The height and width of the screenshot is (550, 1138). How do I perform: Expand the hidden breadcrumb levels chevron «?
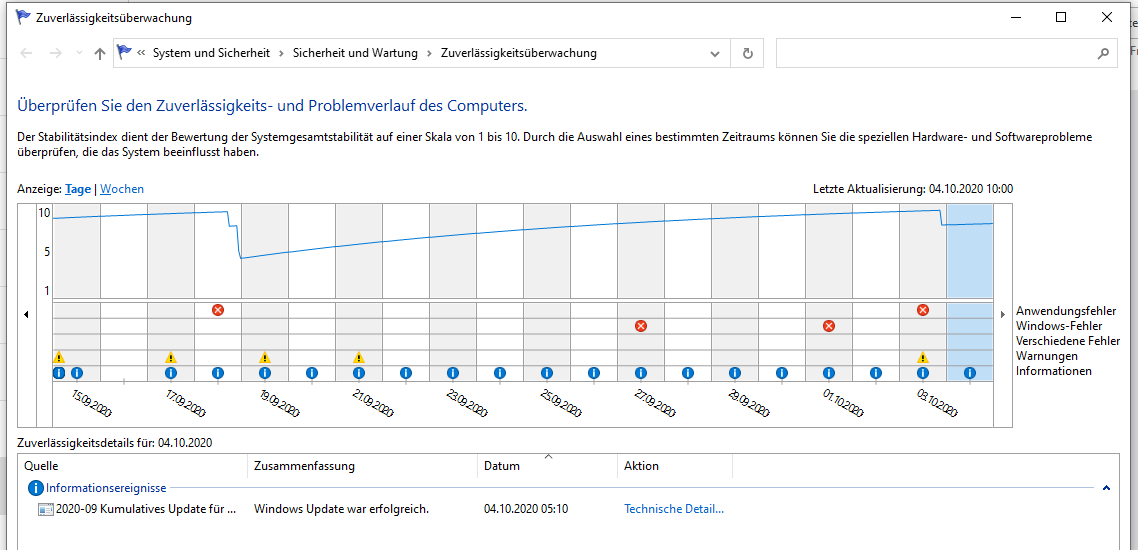click(141, 53)
